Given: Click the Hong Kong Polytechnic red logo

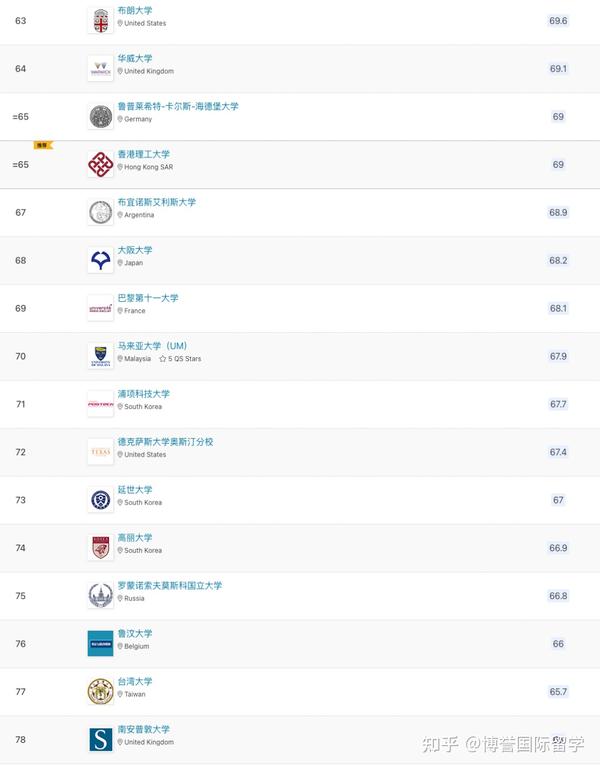Looking at the screenshot, I should pos(100,164).
